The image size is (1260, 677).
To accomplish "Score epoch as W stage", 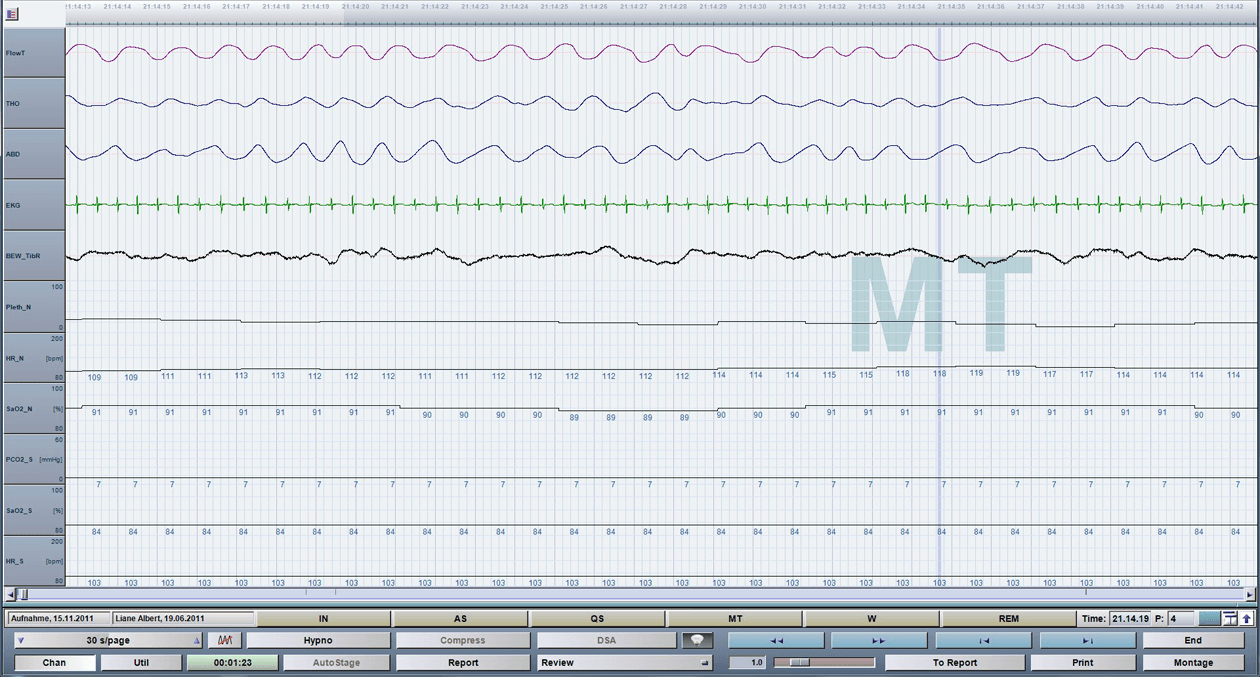I will click(x=872, y=619).
